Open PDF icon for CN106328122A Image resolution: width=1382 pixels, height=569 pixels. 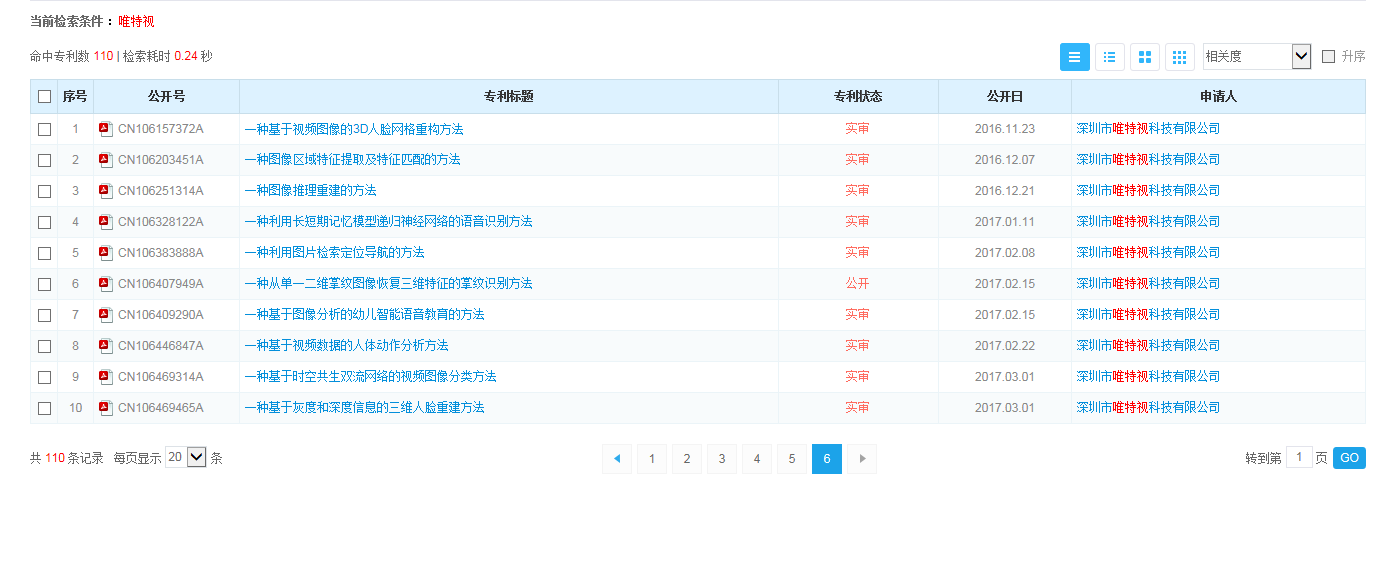point(105,222)
